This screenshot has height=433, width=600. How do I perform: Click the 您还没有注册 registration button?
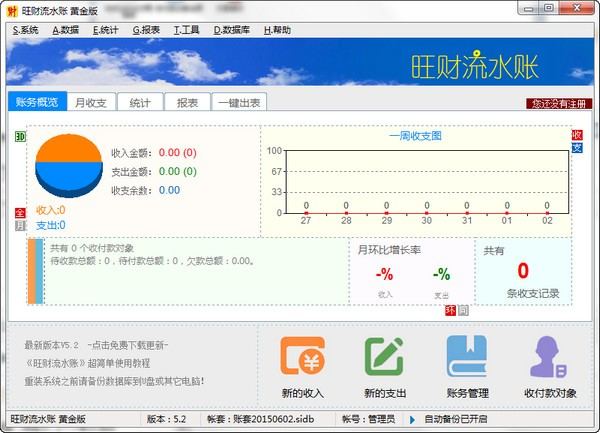[559, 103]
